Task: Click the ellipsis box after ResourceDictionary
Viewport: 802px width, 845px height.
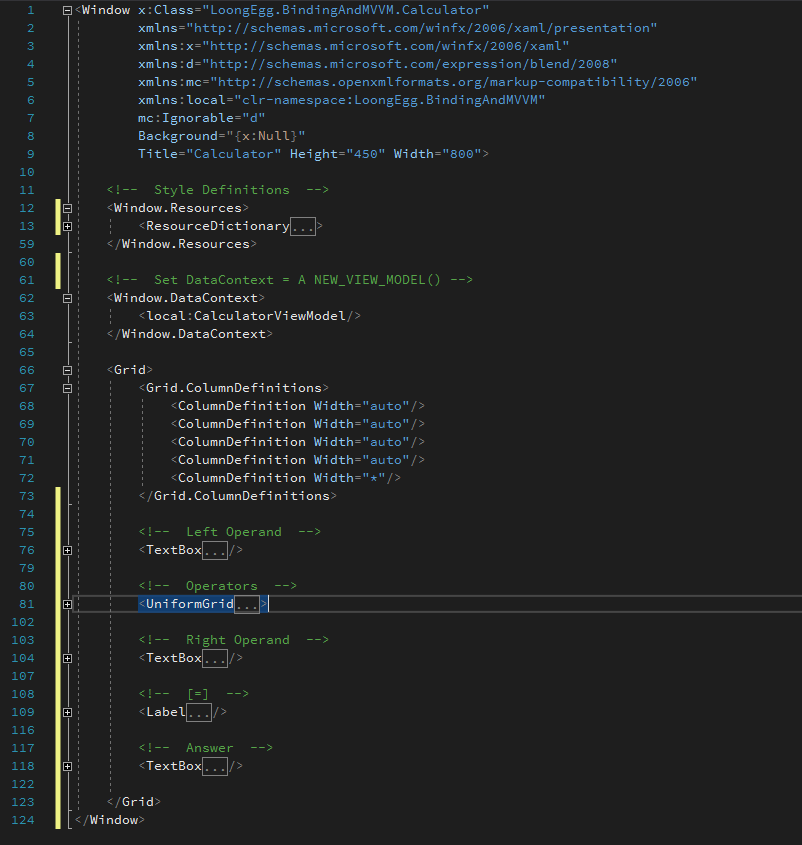Action: 303,227
